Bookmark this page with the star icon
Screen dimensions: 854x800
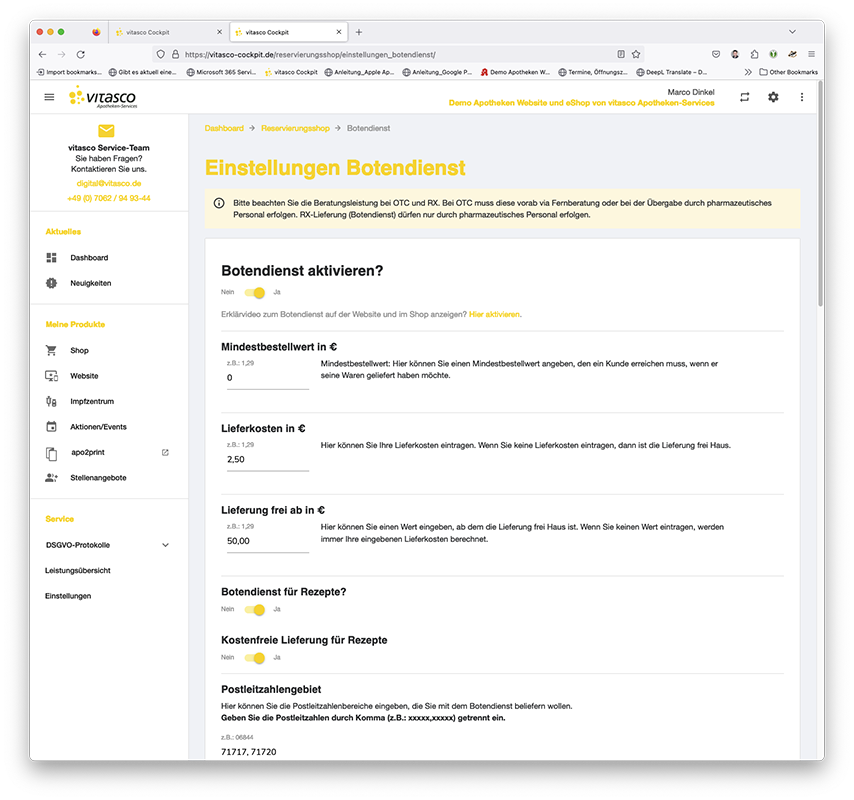coord(636,54)
